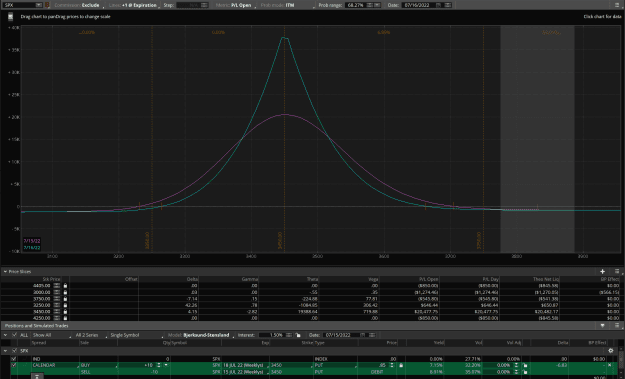Click the lock icon next to interest rate
Screen dimensions: 625x379
pyautogui.click(x=298, y=335)
